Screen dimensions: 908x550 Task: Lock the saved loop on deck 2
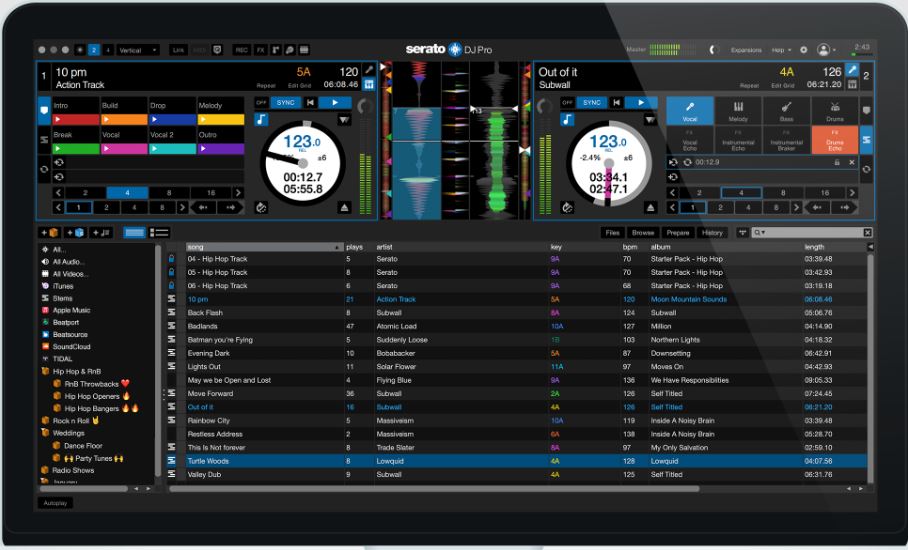coord(837,162)
